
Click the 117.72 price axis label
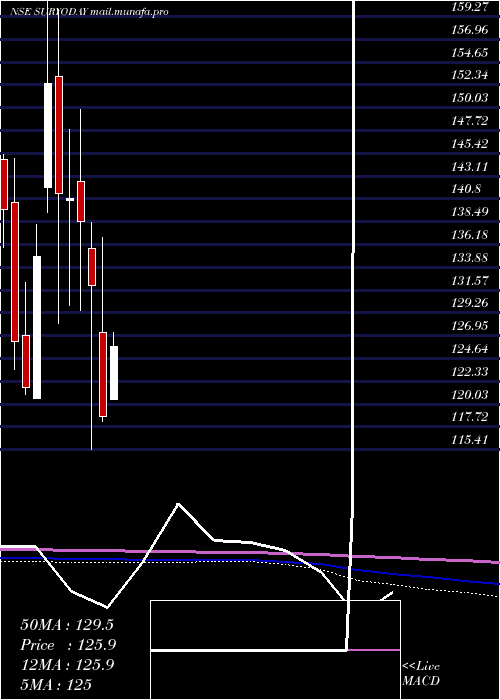(x=470, y=417)
